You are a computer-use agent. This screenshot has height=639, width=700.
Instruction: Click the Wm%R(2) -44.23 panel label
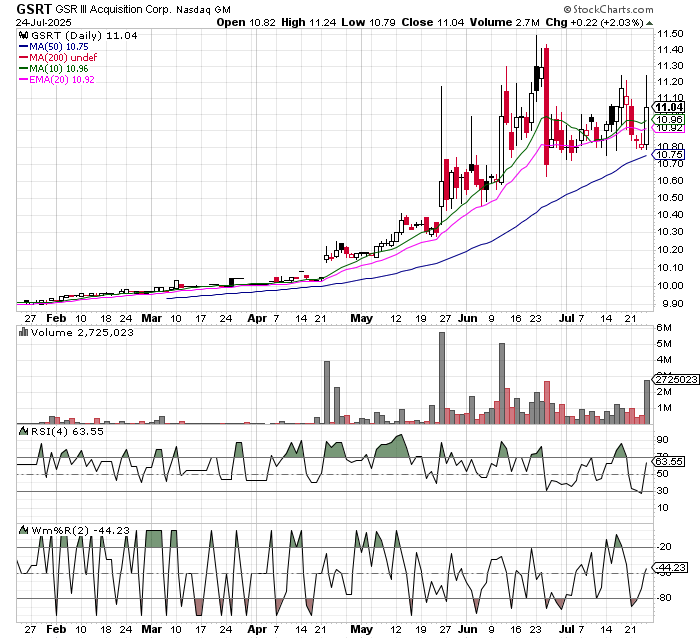click(x=80, y=530)
